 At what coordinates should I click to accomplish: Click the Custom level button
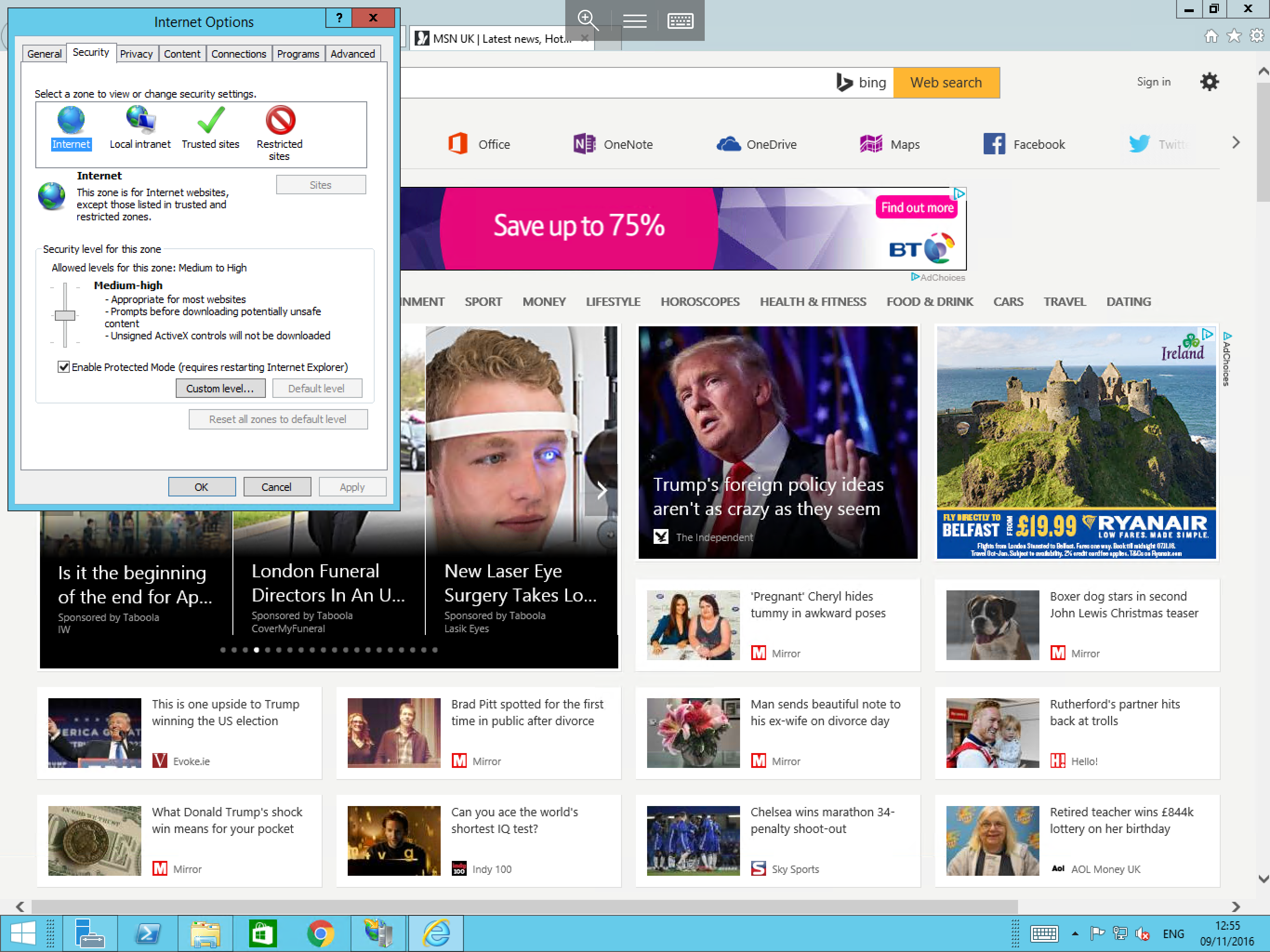(218, 389)
